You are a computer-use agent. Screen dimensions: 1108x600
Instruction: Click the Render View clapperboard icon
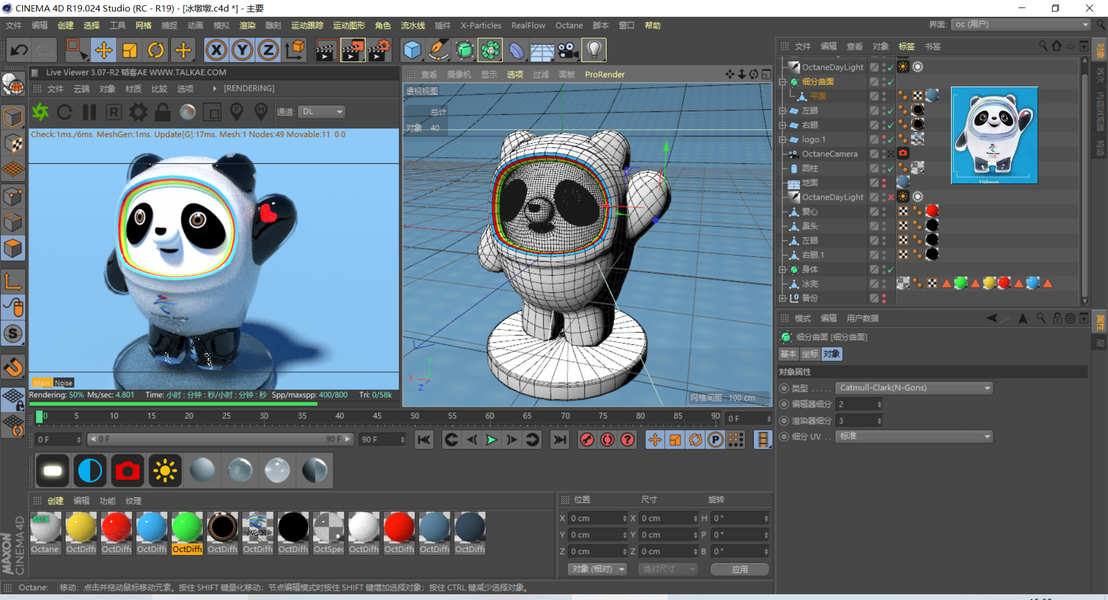click(325, 50)
